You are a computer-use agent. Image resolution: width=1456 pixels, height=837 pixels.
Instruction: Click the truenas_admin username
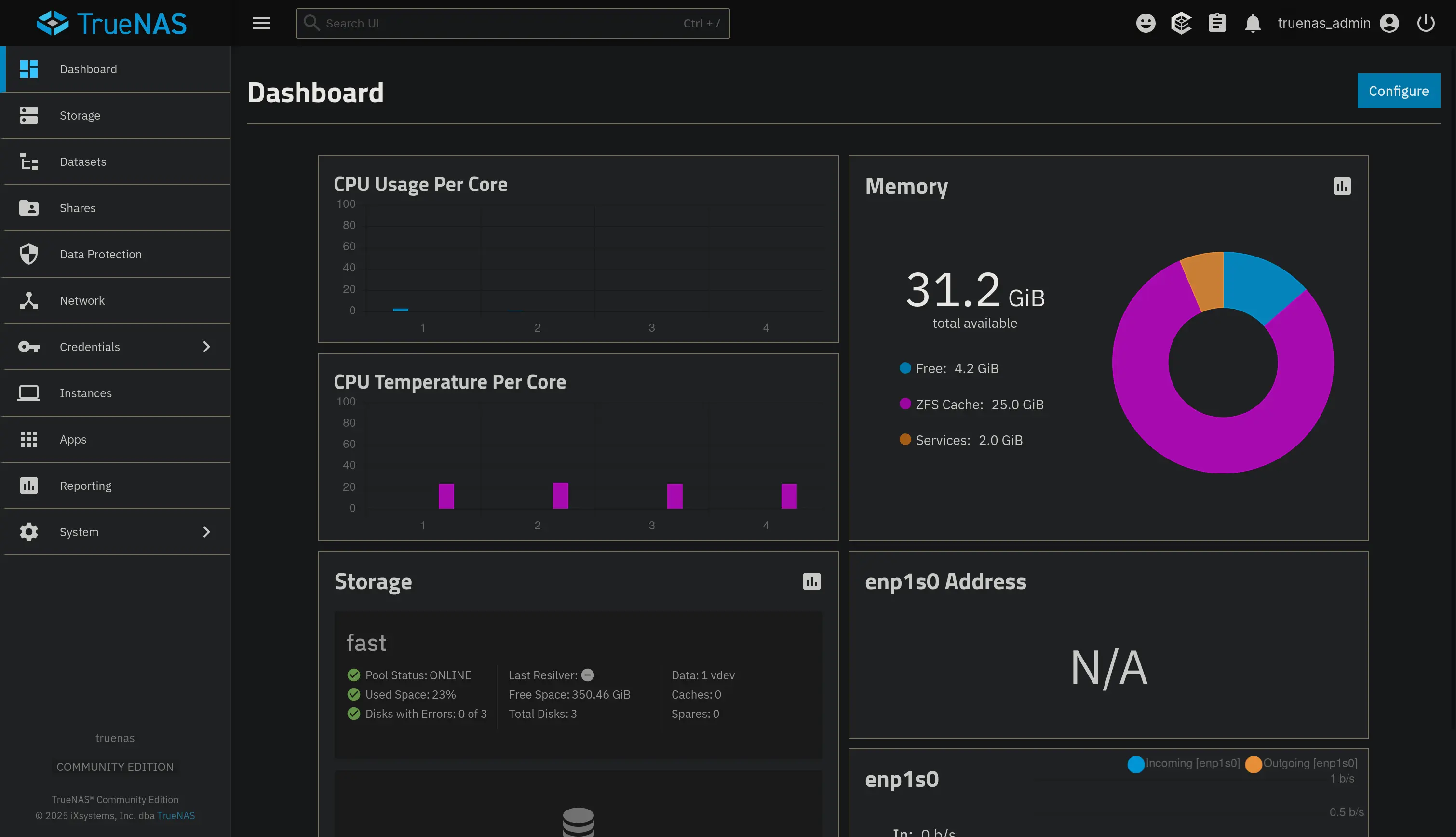pos(1324,23)
